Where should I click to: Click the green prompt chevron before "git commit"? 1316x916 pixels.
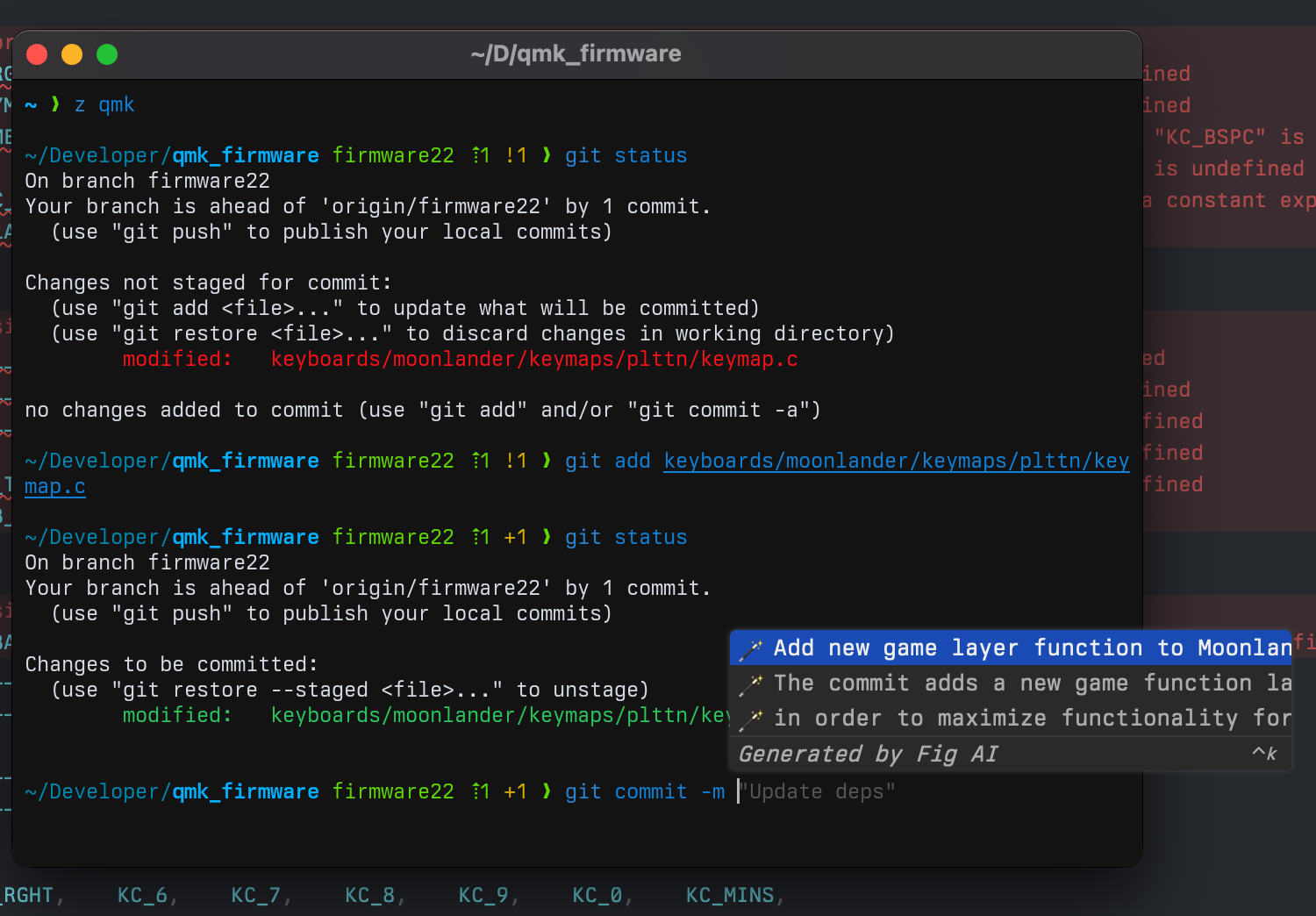[547, 791]
